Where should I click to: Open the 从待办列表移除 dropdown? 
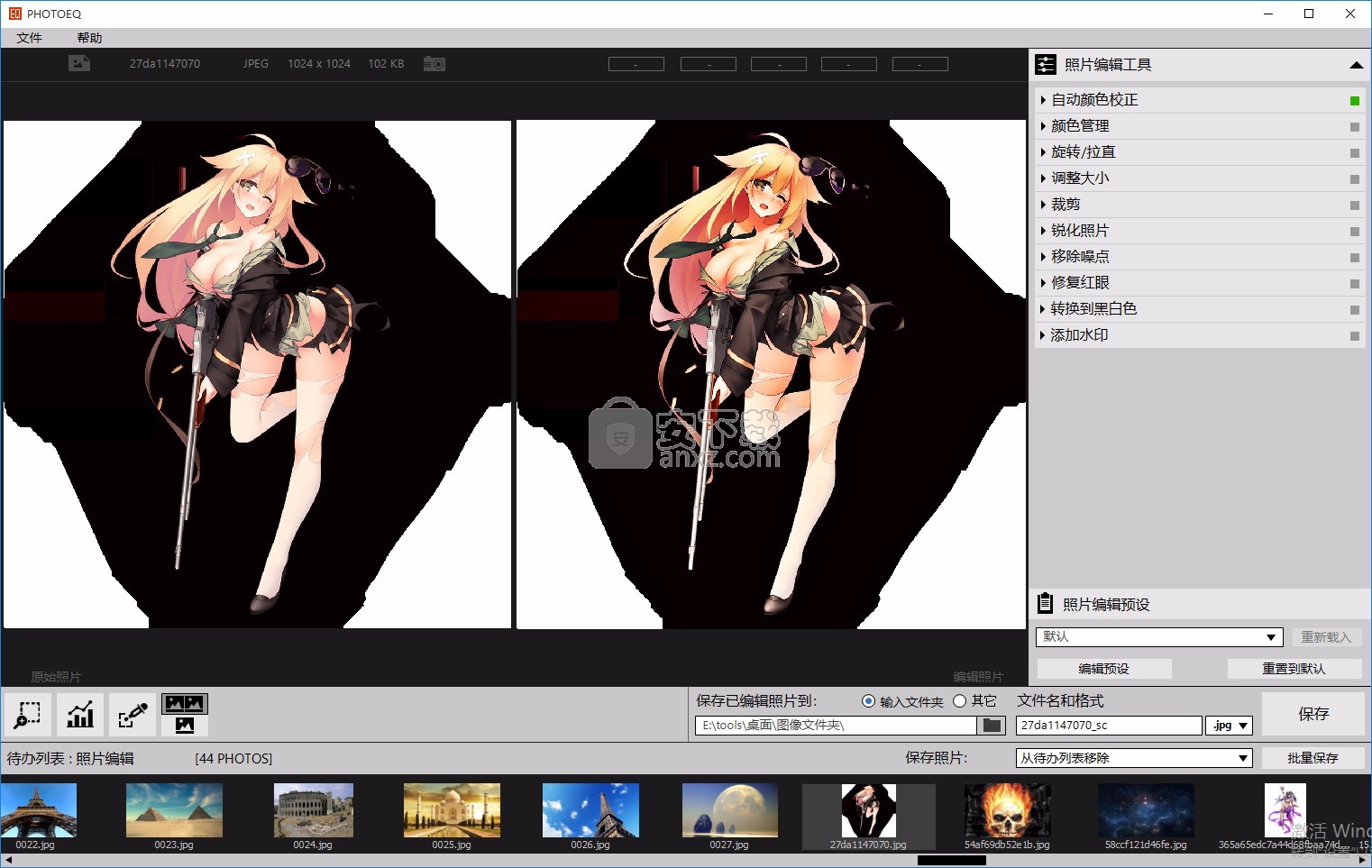click(1134, 758)
